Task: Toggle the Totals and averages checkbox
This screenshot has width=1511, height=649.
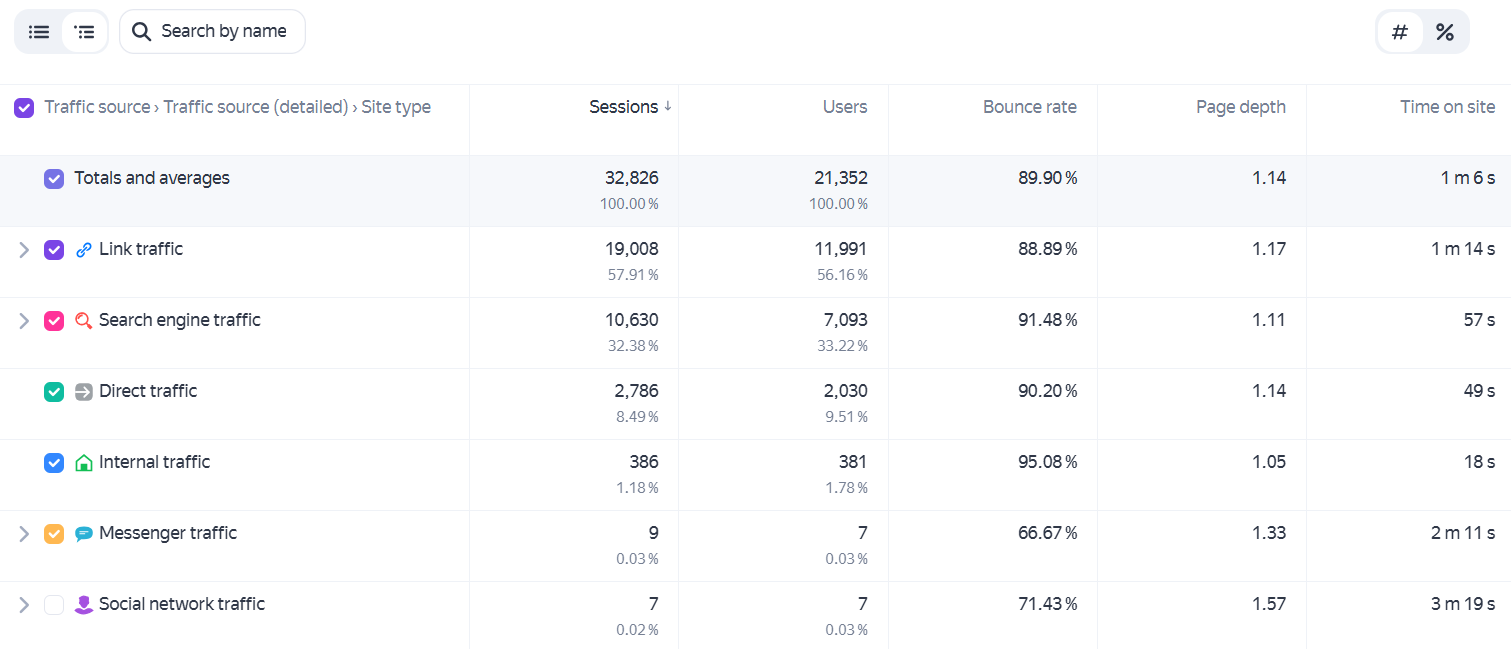Action: click(x=54, y=179)
